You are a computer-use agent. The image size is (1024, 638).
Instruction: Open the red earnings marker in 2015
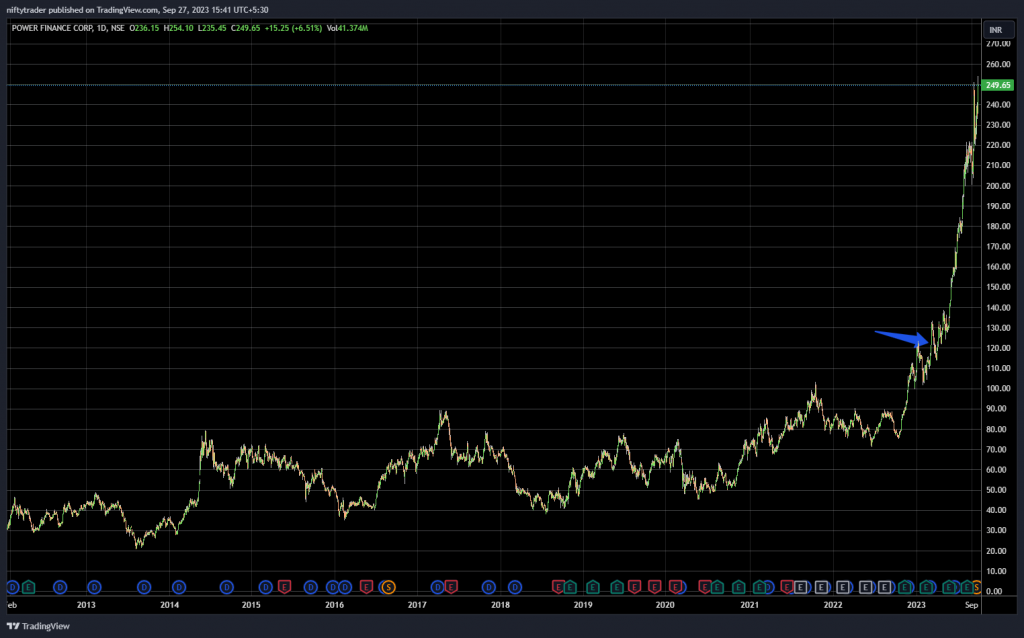(x=284, y=587)
